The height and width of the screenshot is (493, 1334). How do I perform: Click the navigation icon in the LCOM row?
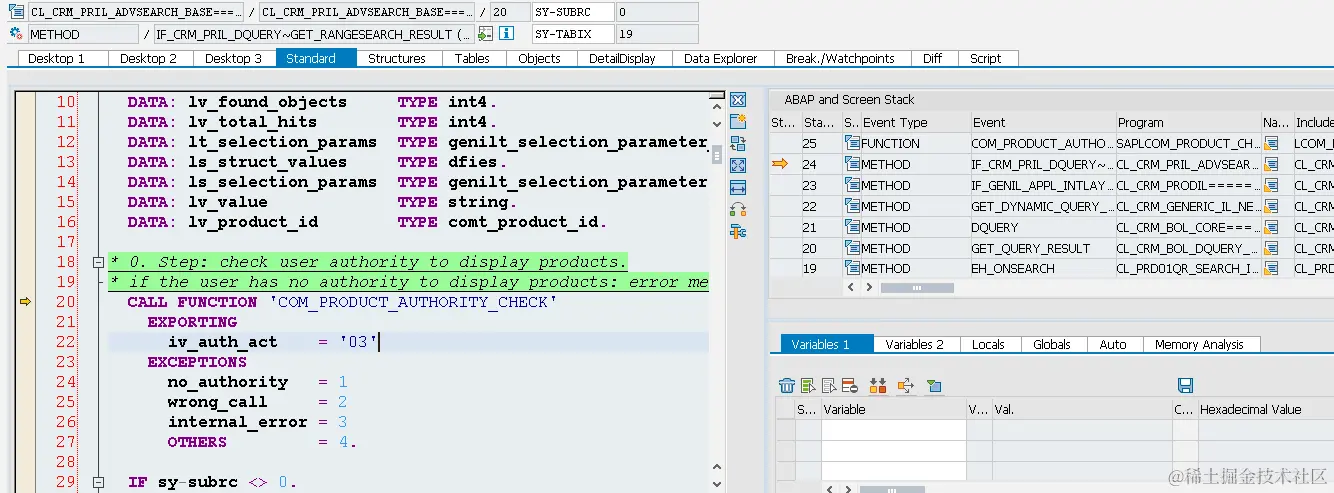point(1272,143)
